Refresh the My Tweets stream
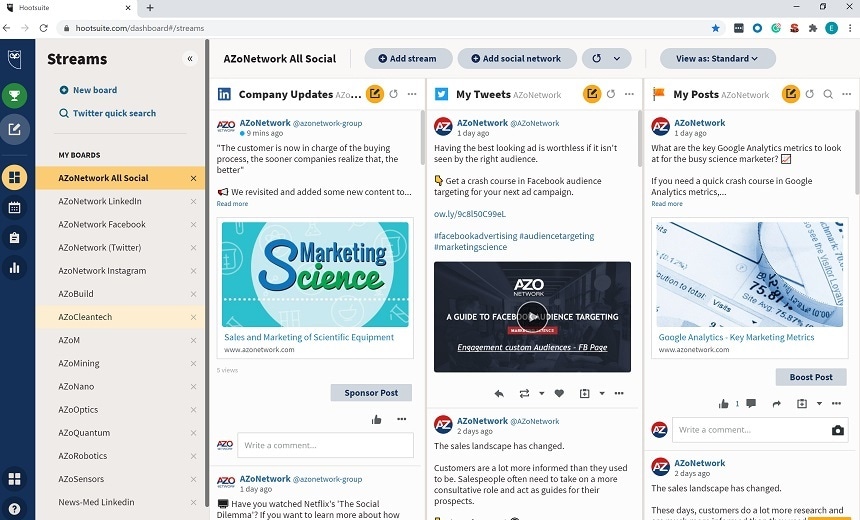860x520 pixels. pyautogui.click(x=610, y=94)
